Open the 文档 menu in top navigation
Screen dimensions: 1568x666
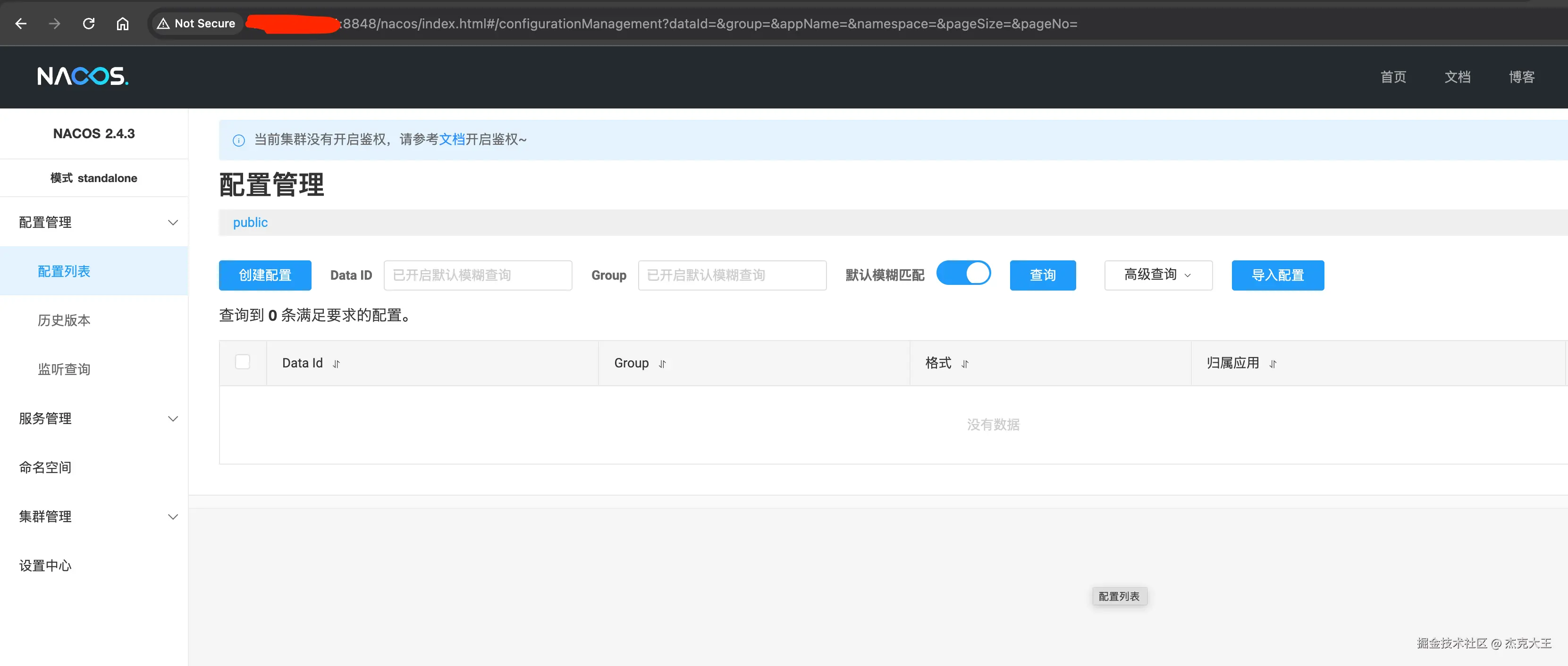tap(1458, 76)
